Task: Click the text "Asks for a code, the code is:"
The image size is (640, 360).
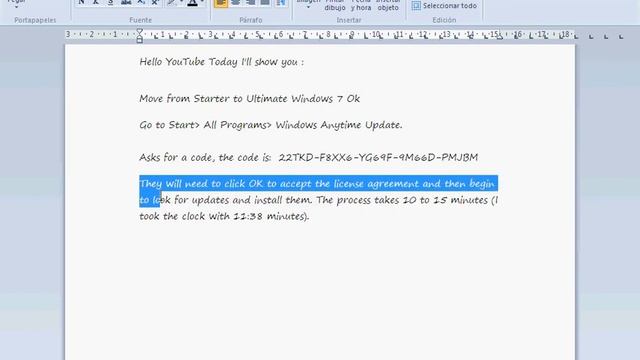Action: [x=205, y=158]
